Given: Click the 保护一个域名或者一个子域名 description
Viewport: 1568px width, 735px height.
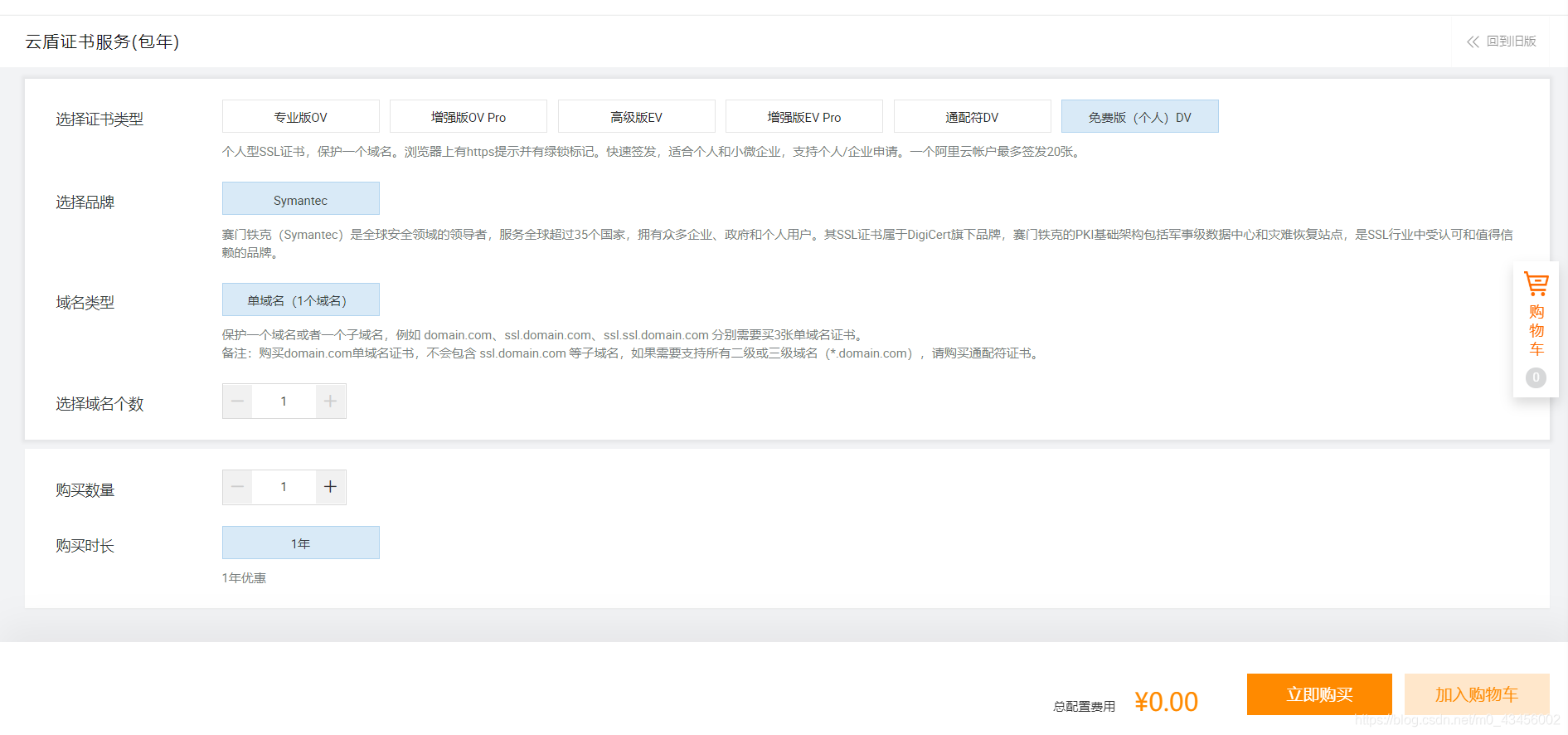Looking at the screenshot, I should tap(544, 335).
